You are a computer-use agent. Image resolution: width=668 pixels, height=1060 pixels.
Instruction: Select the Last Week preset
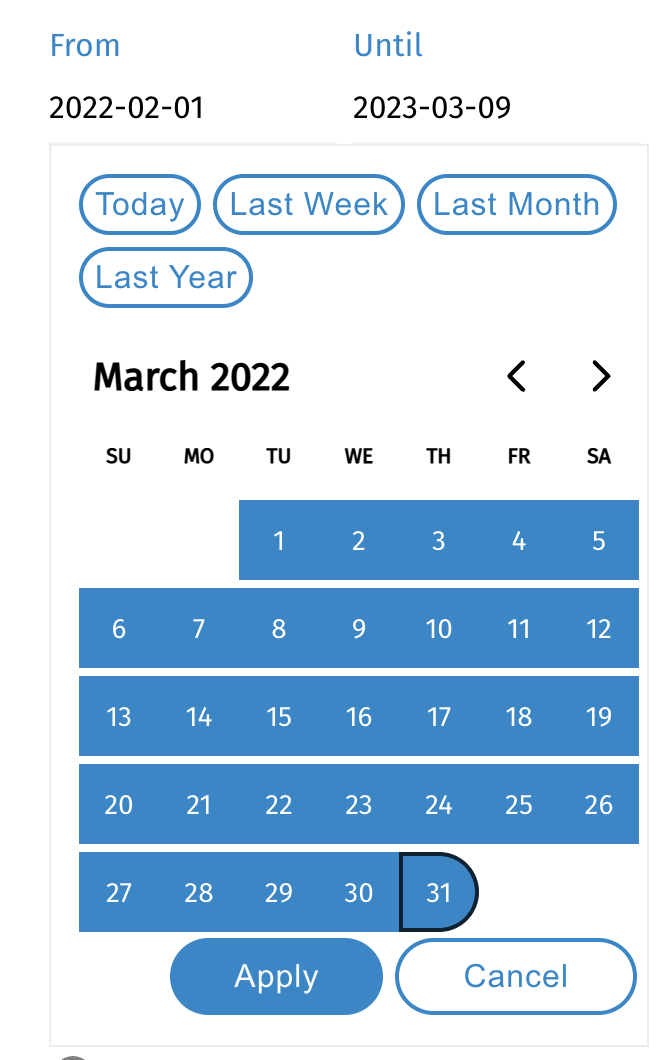[308, 205]
